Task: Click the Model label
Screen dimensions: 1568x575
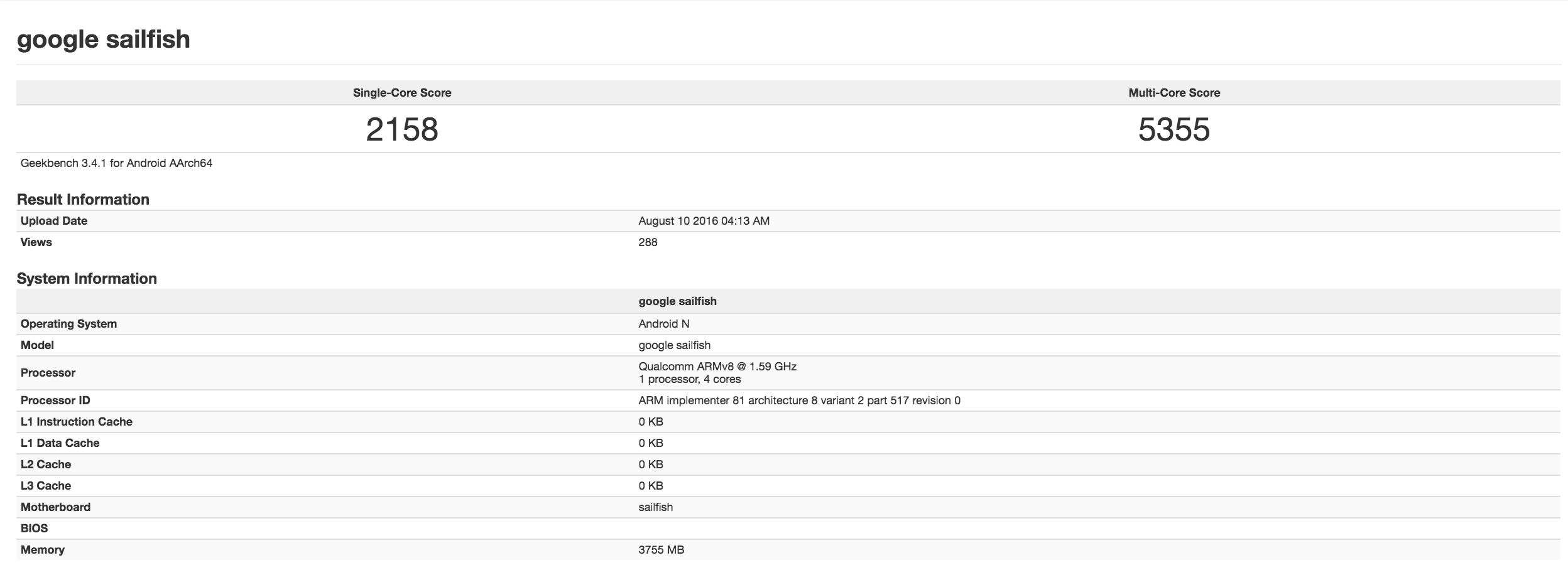Action: [37, 345]
